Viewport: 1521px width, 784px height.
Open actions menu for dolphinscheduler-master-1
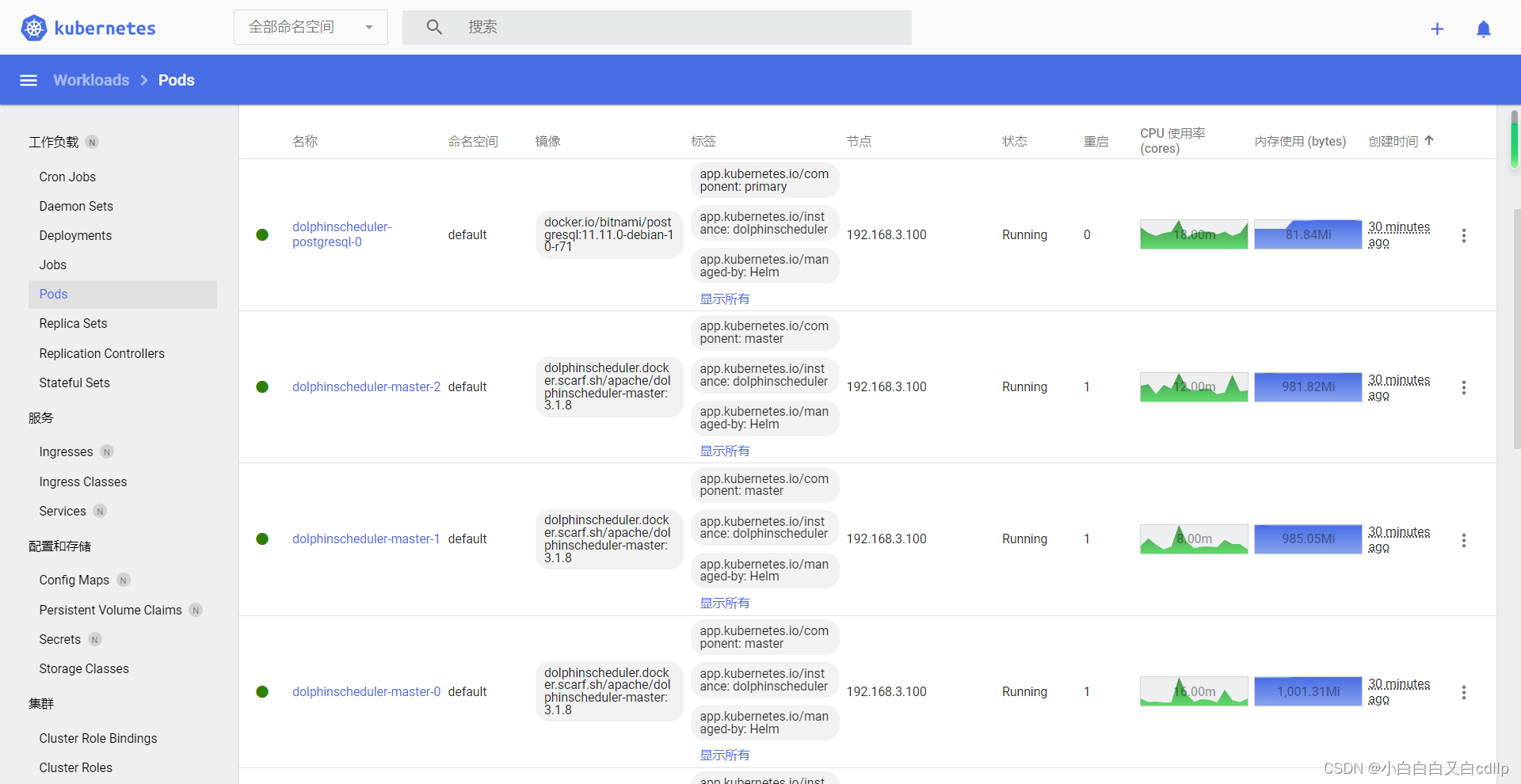(1464, 540)
